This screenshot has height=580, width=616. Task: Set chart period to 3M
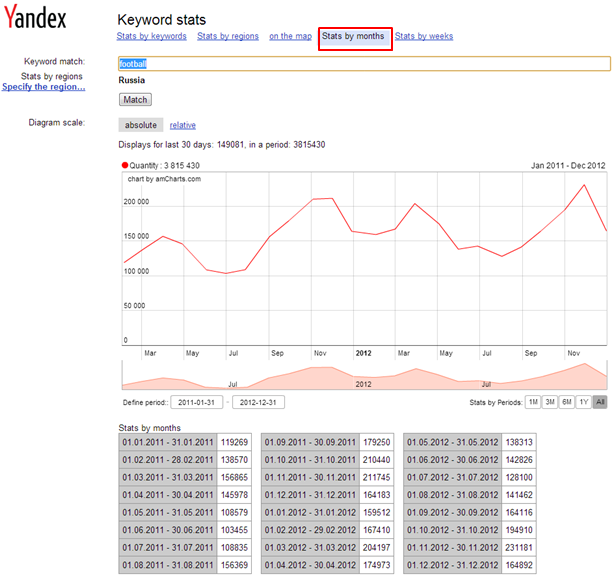point(550,402)
